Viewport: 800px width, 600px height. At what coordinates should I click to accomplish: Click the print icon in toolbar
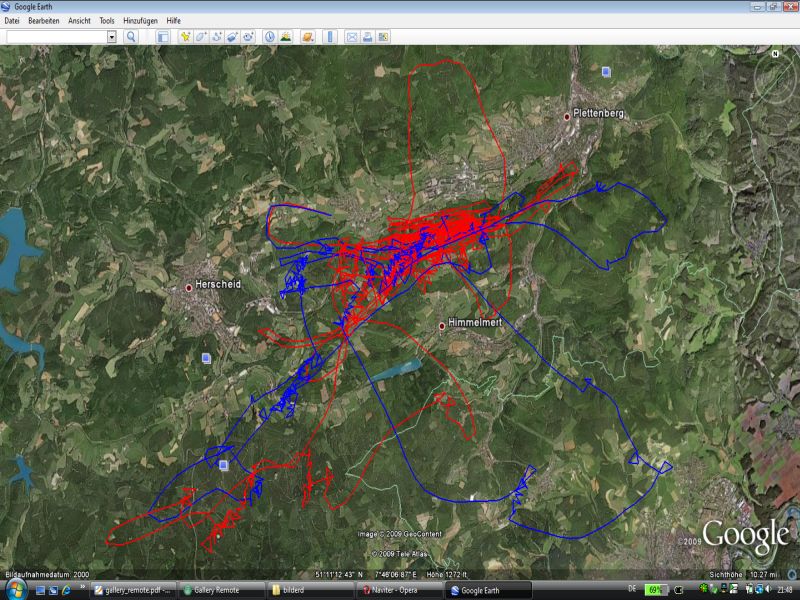pos(367,37)
